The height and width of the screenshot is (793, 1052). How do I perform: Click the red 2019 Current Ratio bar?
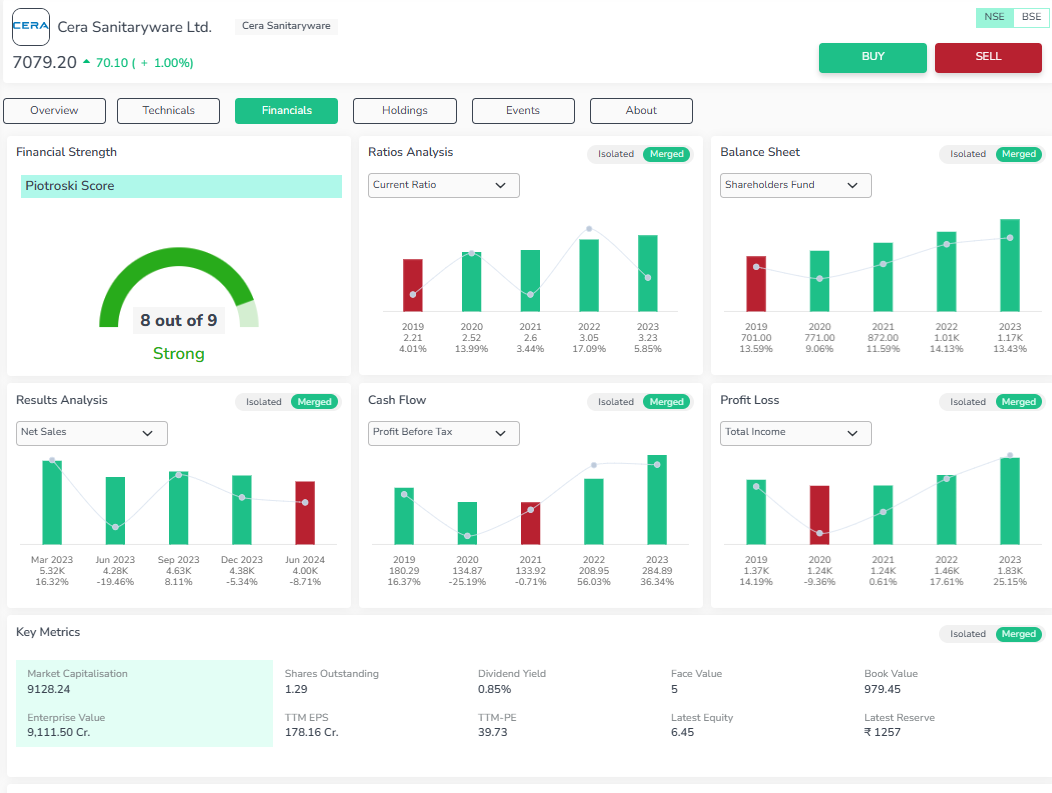(x=413, y=285)
